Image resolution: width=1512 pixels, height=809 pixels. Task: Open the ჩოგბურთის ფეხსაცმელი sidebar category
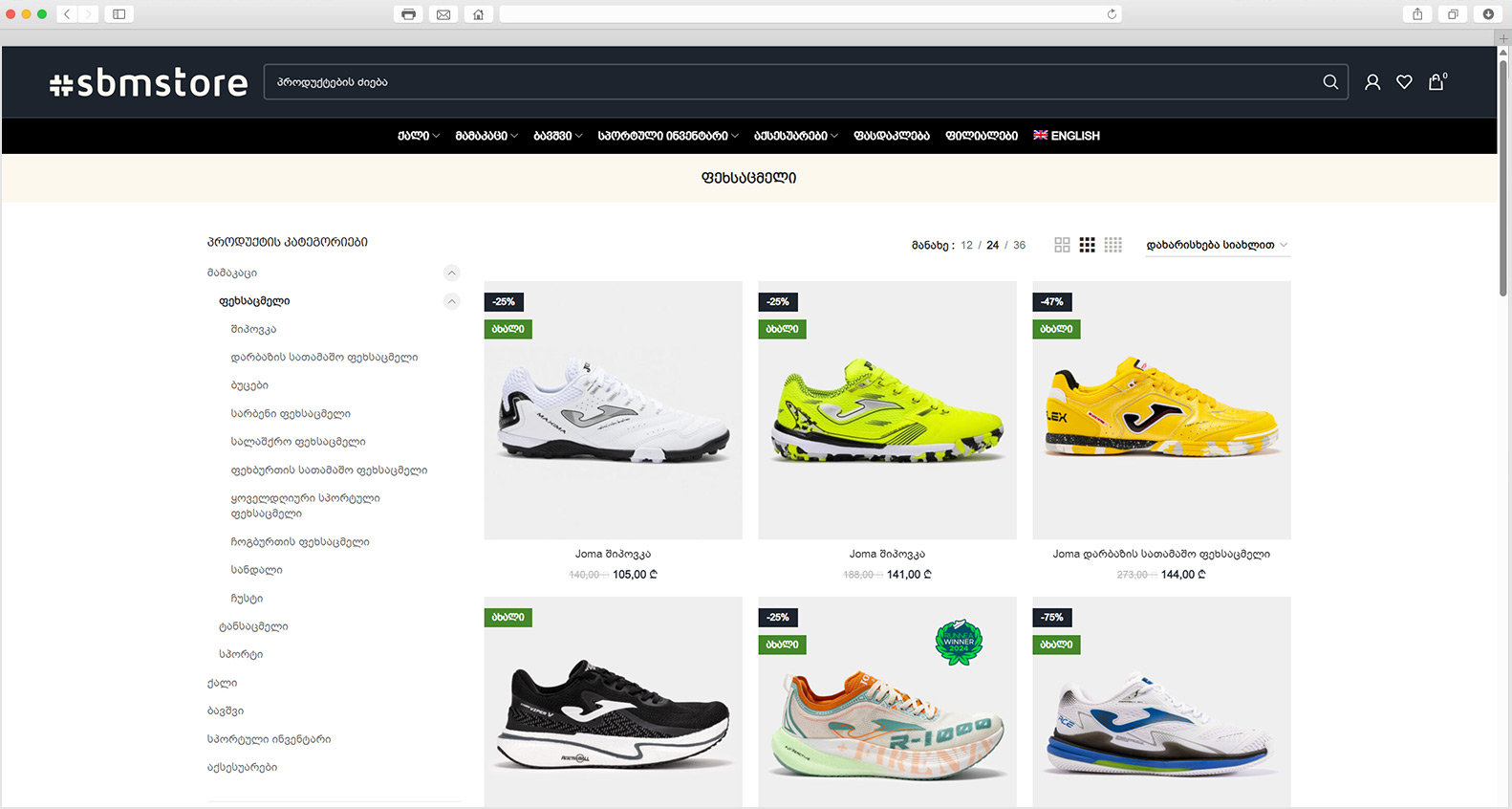[300, 542]
